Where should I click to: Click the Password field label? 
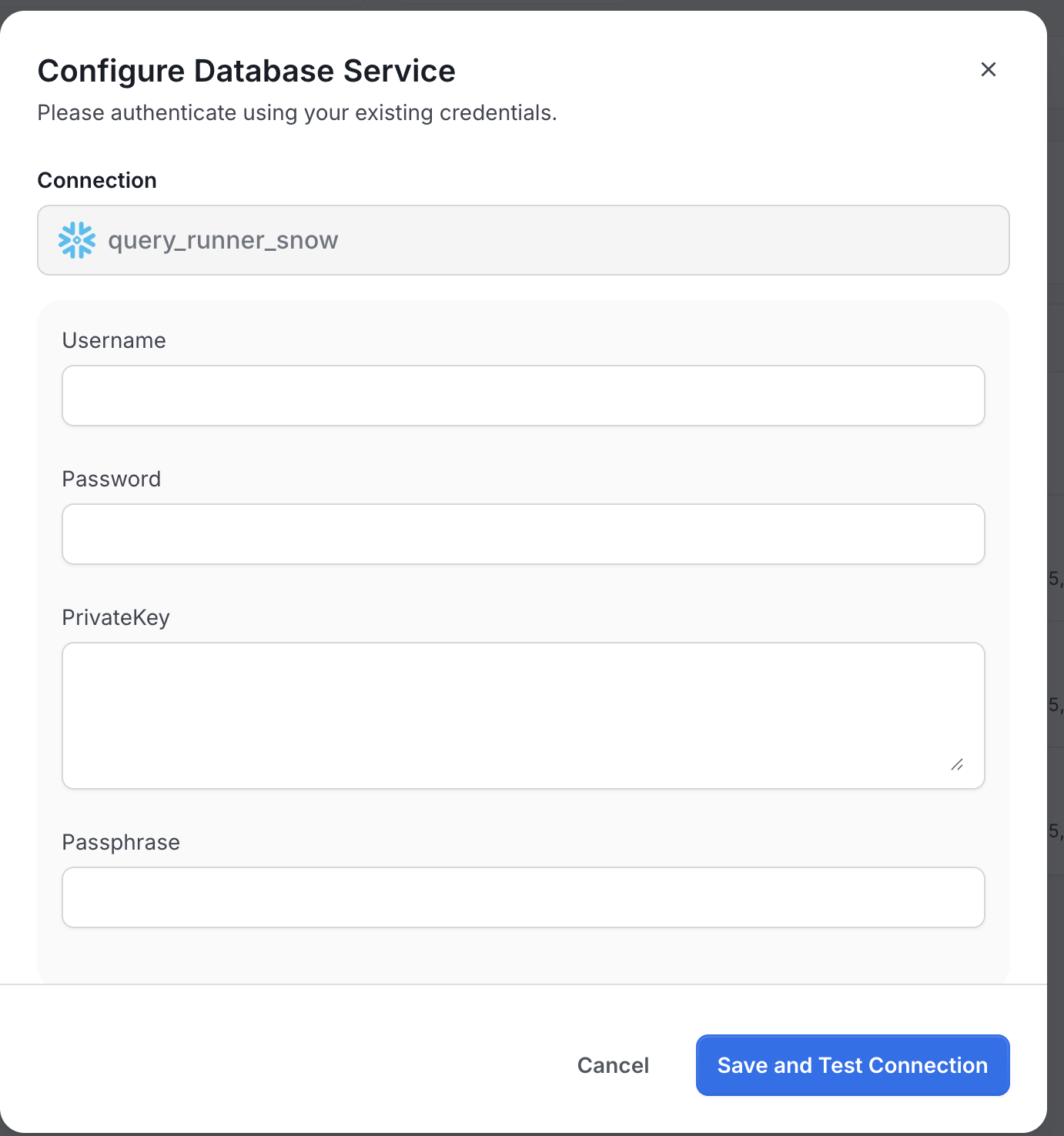[x=111, y=479]
